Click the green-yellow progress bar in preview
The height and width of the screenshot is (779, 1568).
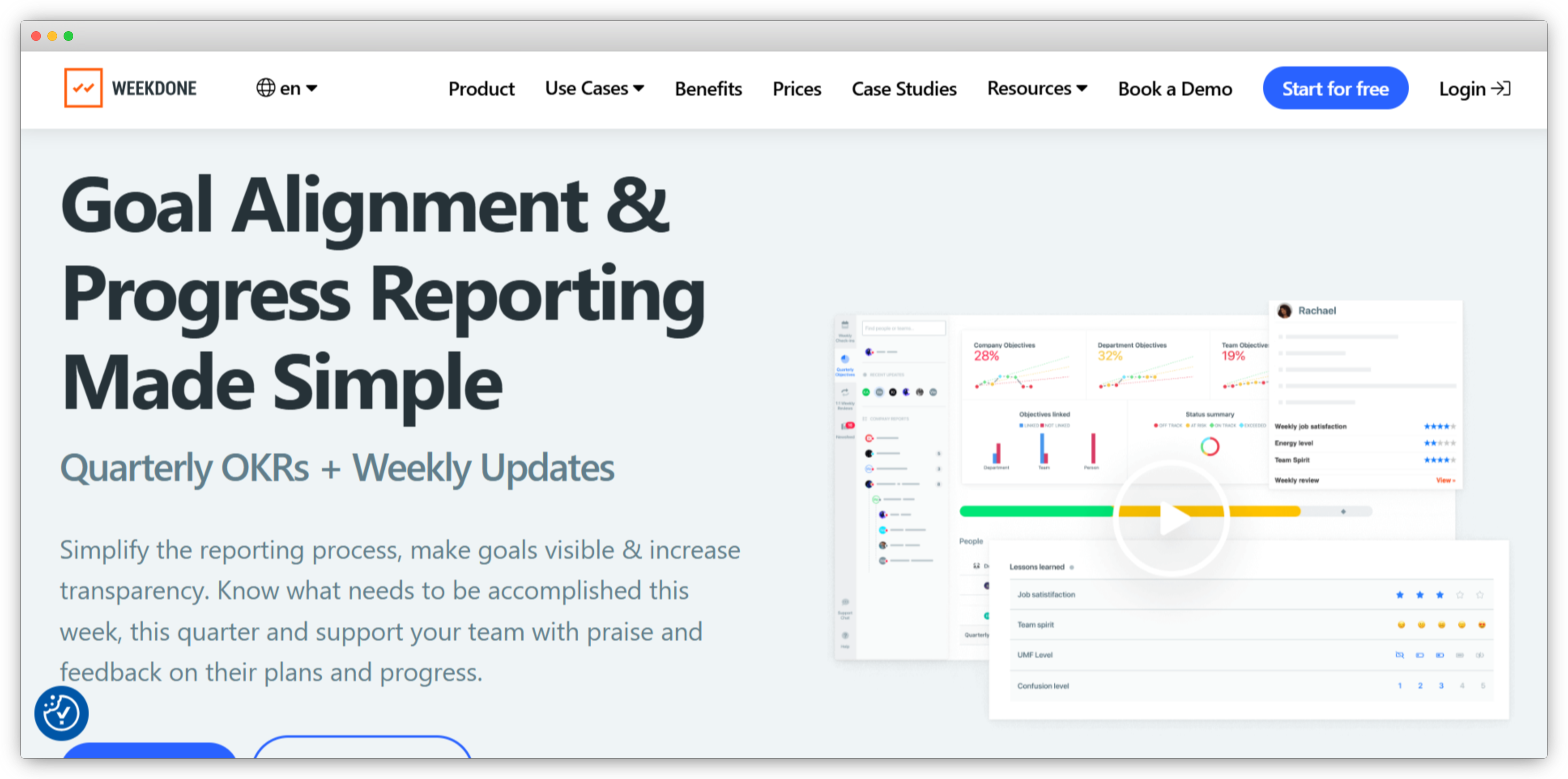click(x=1035, y=511)
